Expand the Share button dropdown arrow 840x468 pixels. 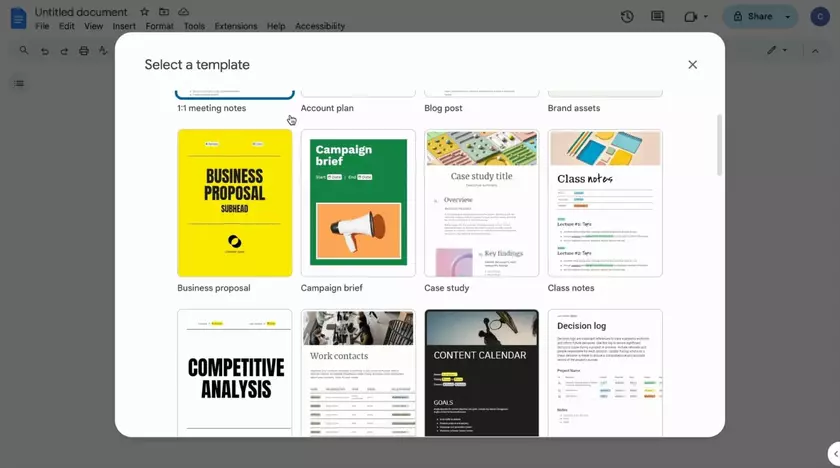click(787, 17)
